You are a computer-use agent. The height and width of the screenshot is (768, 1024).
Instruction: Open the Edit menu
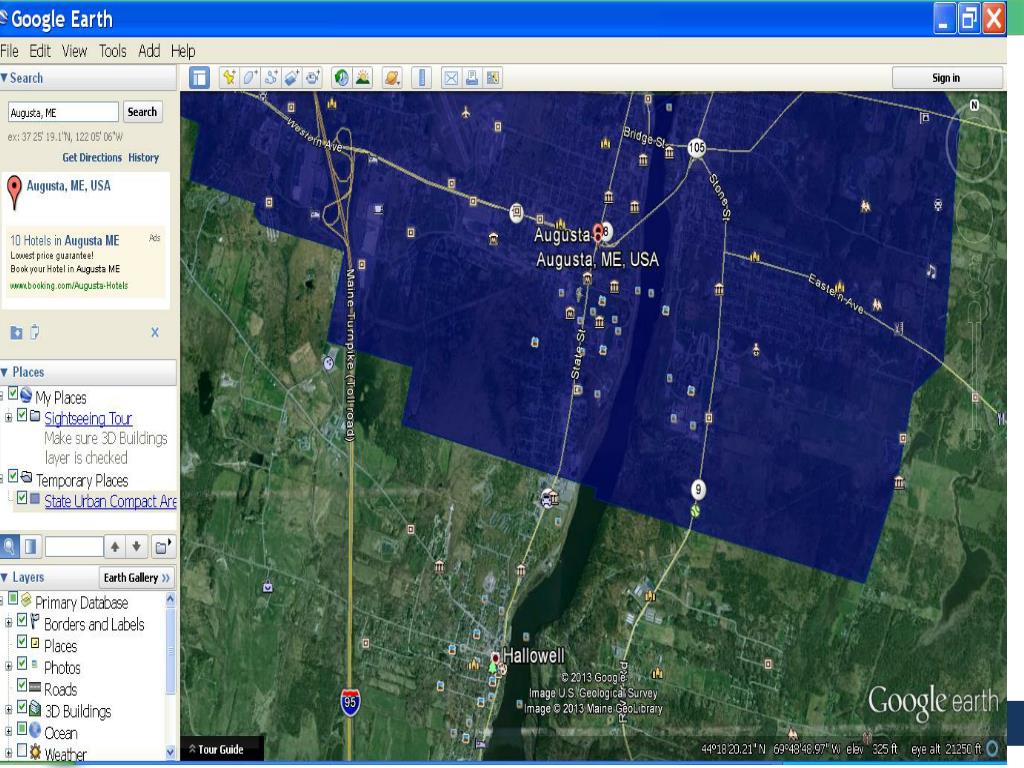tap(40, 51)
